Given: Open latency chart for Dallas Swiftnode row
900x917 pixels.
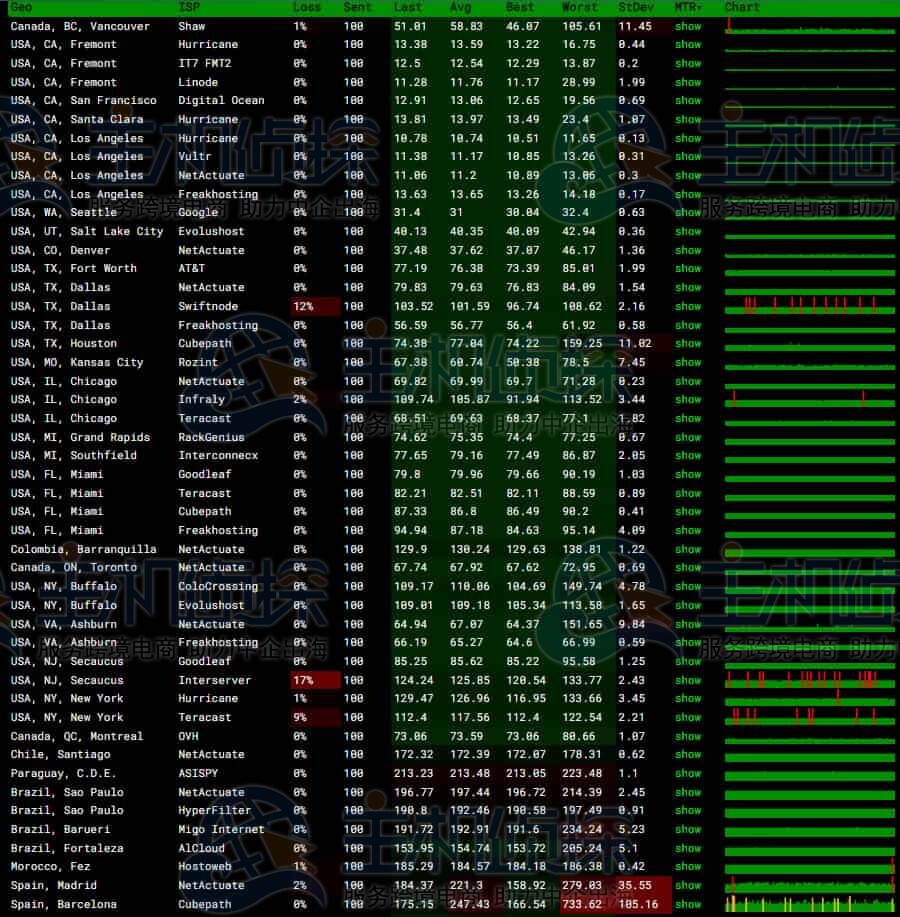Looking at the screenshot, I should tap(810, 306).
